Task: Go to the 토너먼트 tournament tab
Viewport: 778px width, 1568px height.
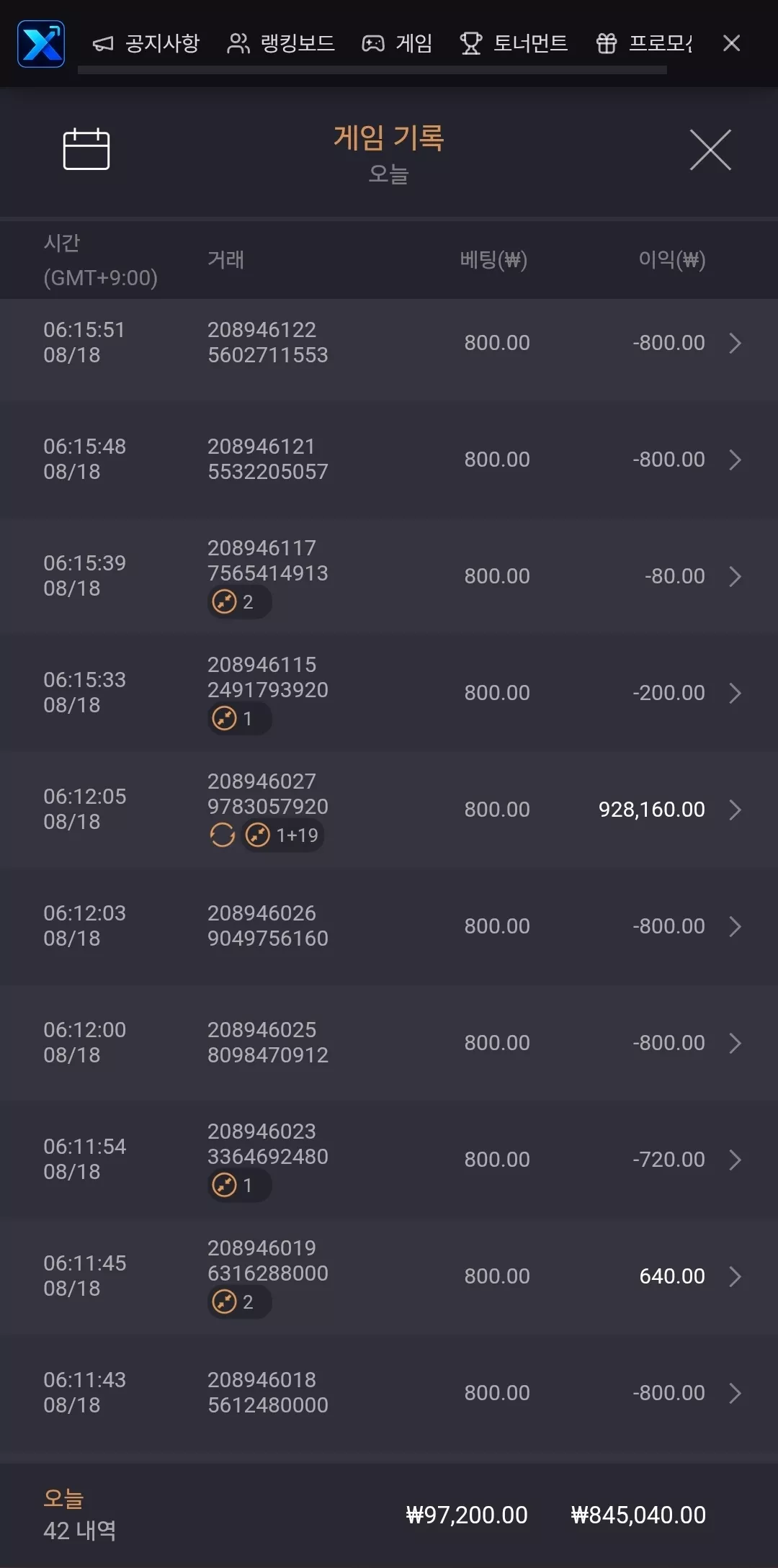Action: [x=514, y=43]
